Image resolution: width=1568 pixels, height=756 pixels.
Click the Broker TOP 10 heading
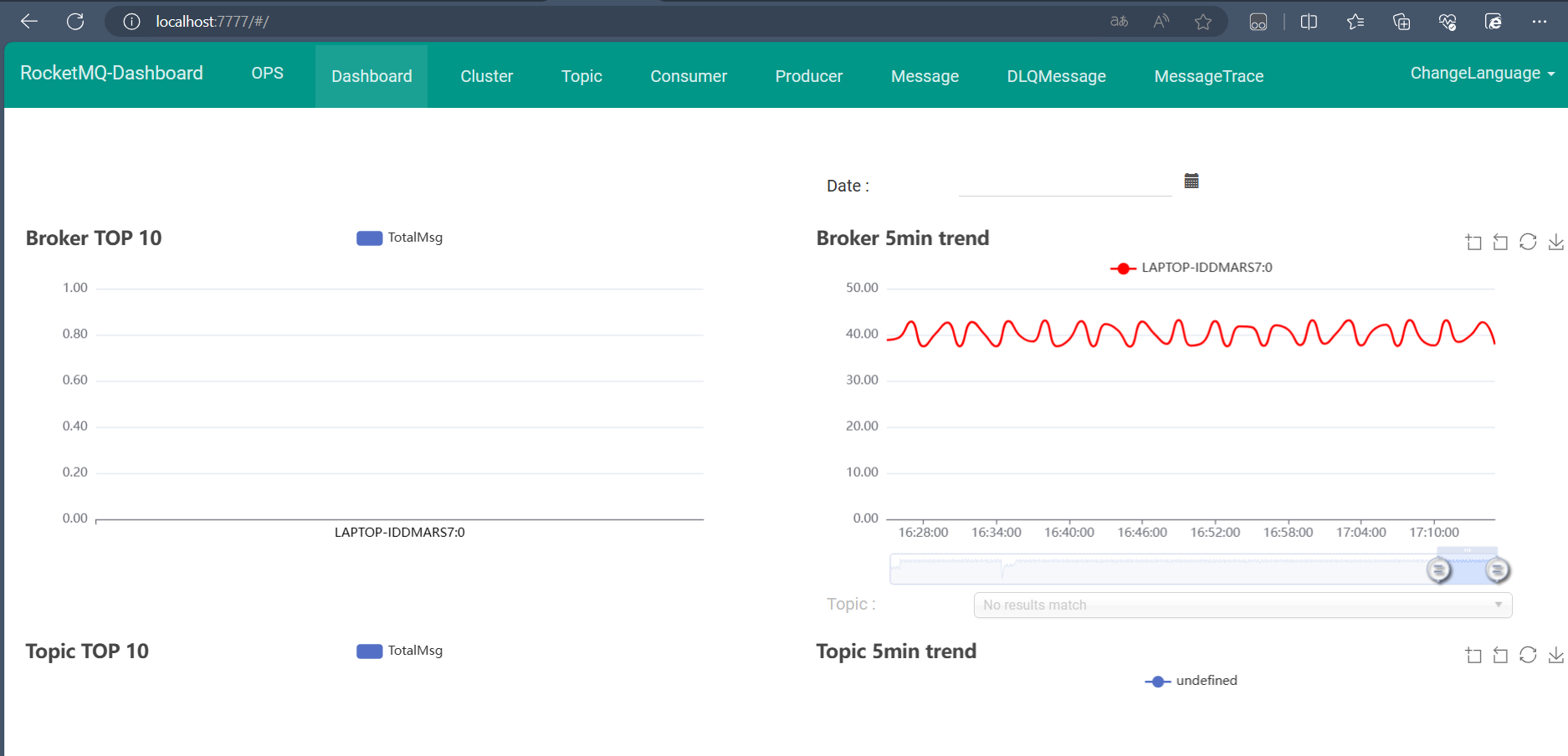(94, 238)
